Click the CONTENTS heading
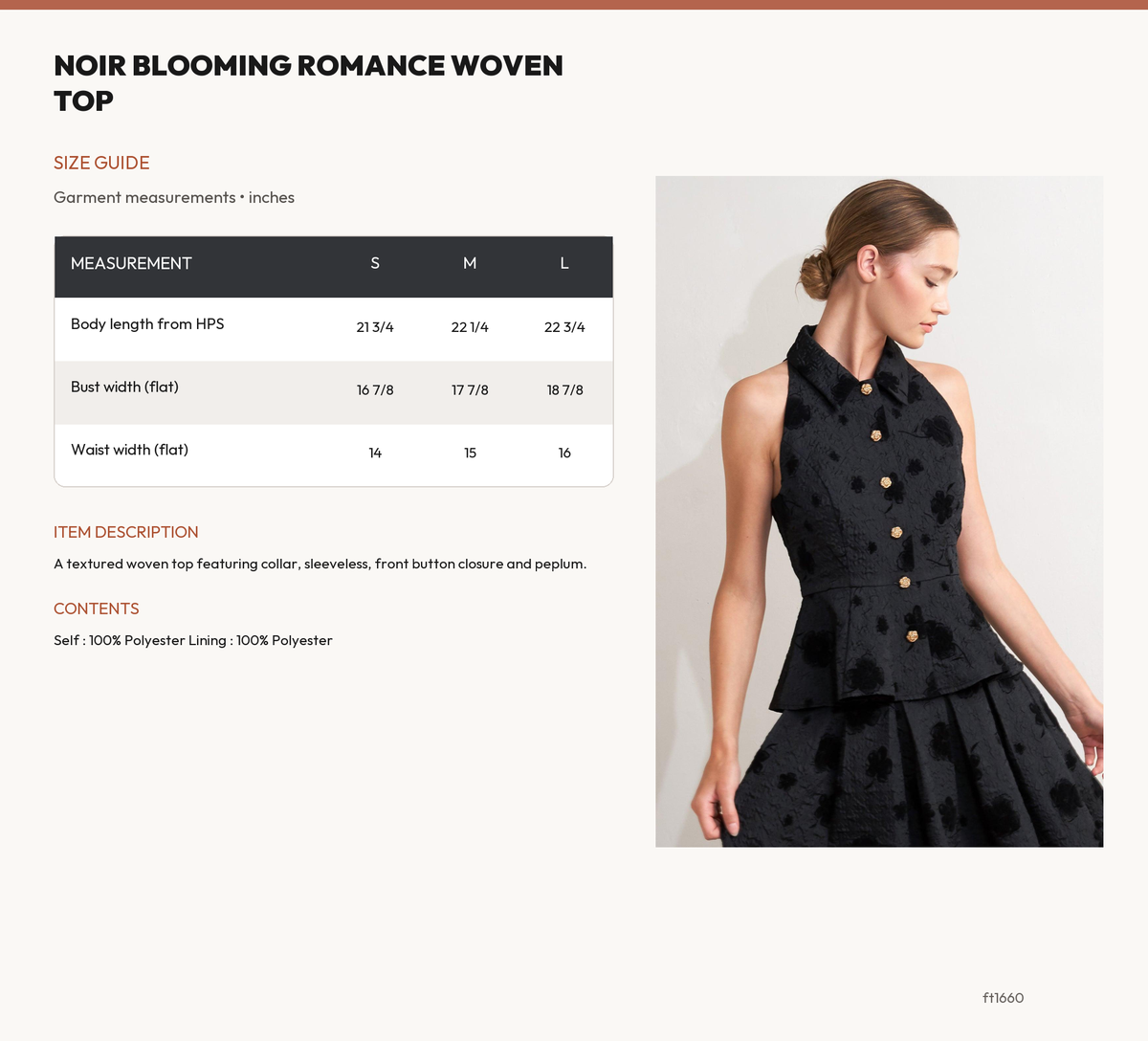The width and height of the screenshot is (1148, 1041). tap(97, 609)
